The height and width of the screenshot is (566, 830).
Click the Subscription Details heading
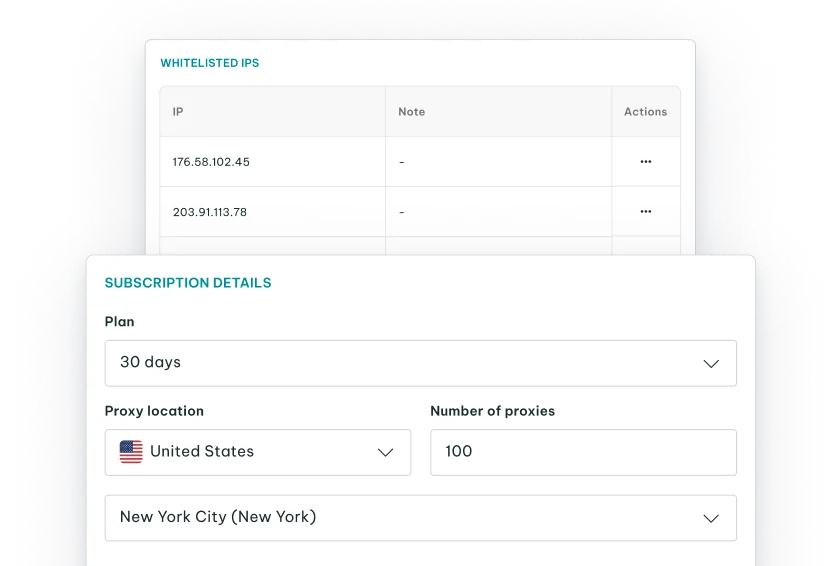pos(188,283)
